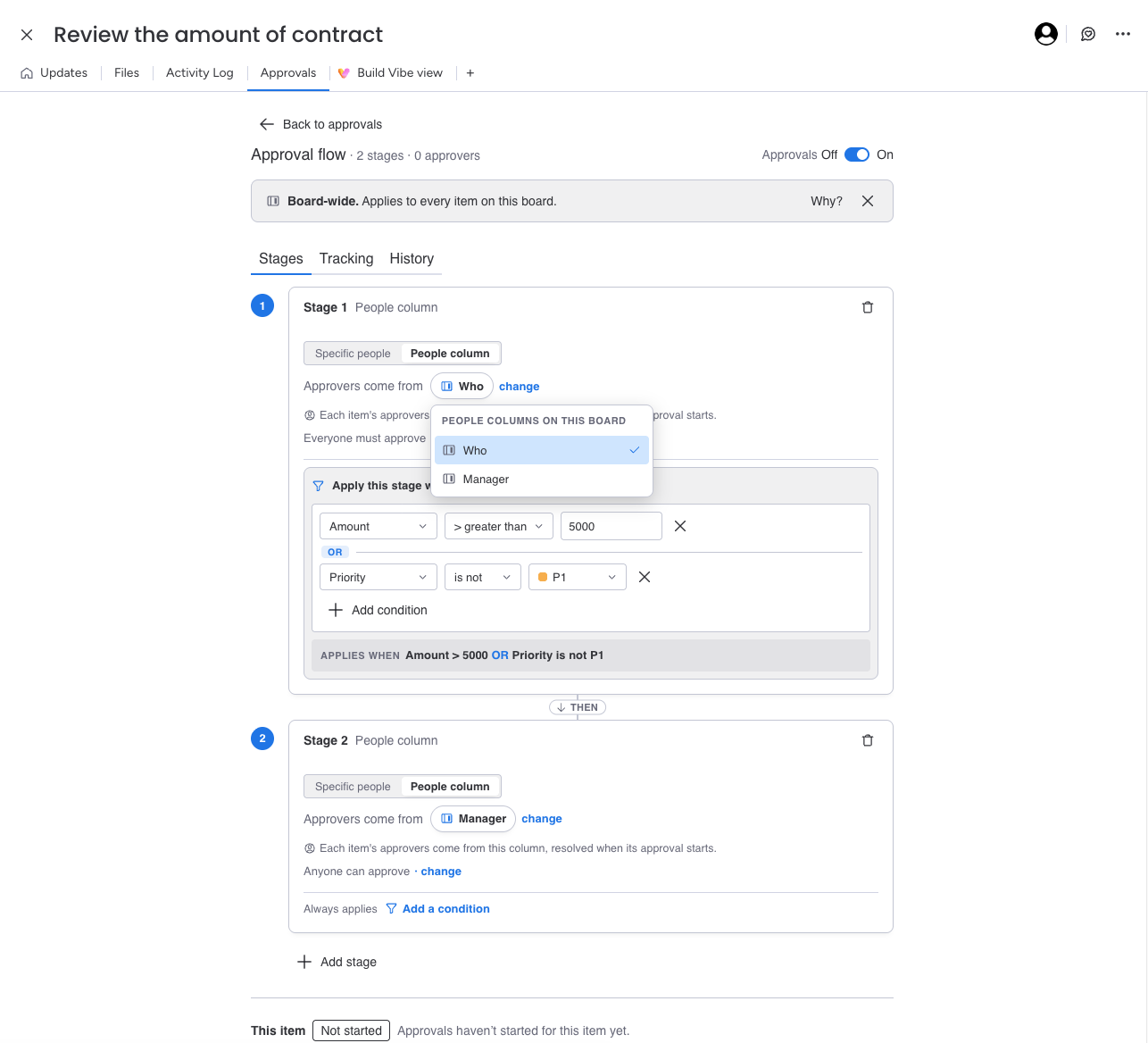Click change link next to Who
The width and height of the screenshot is (1148, 1043).
coord(520,387)
